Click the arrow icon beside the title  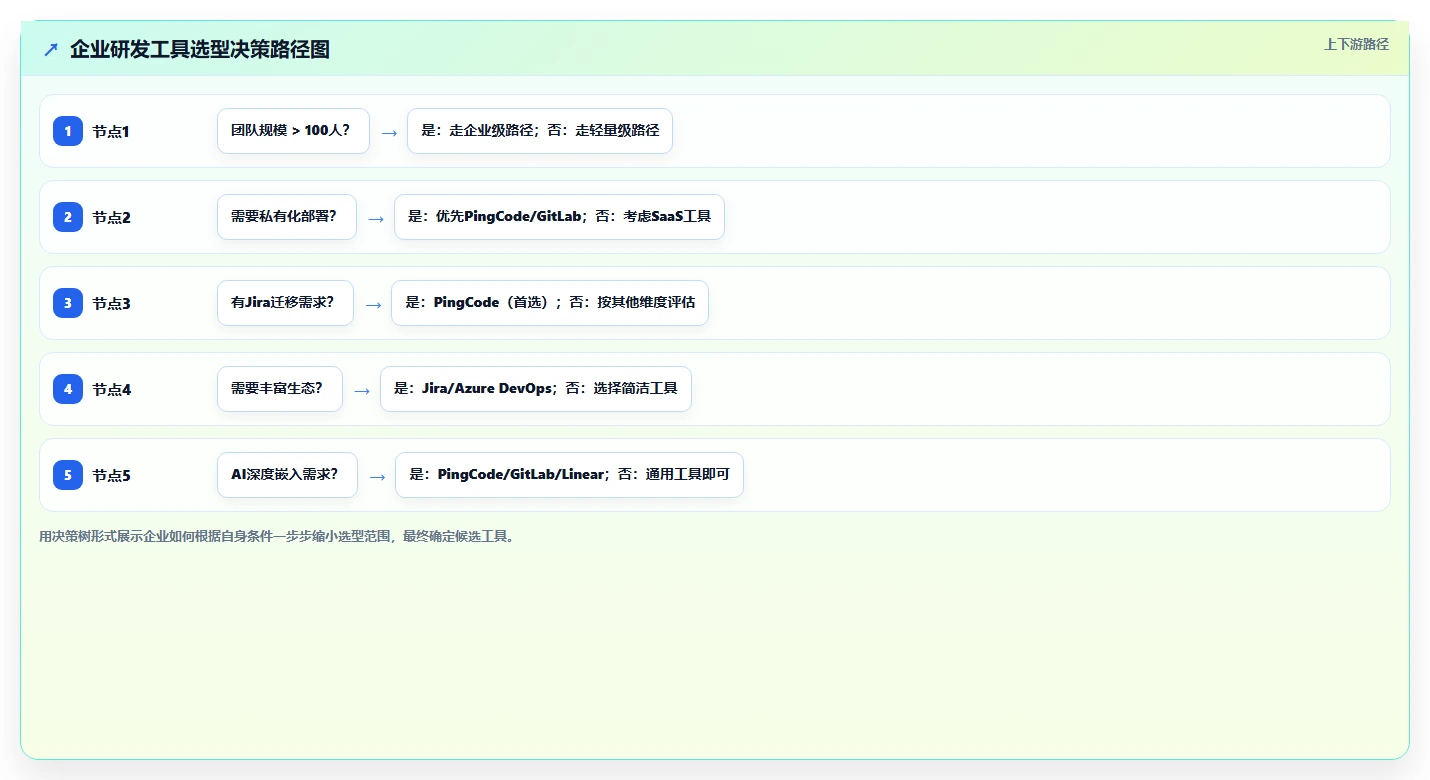point(51,49)
